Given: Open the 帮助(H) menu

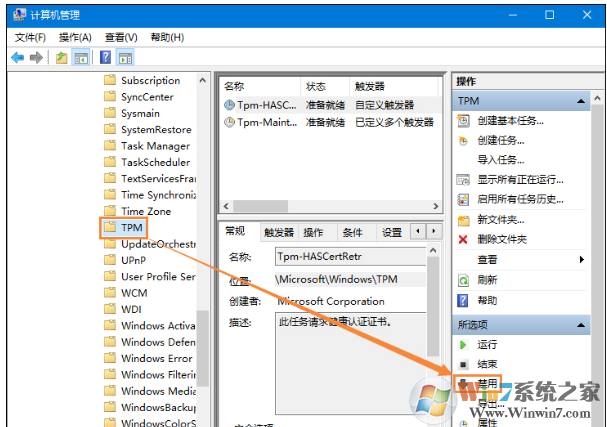Looking at the screenshot, I should (x=167, y=37).
